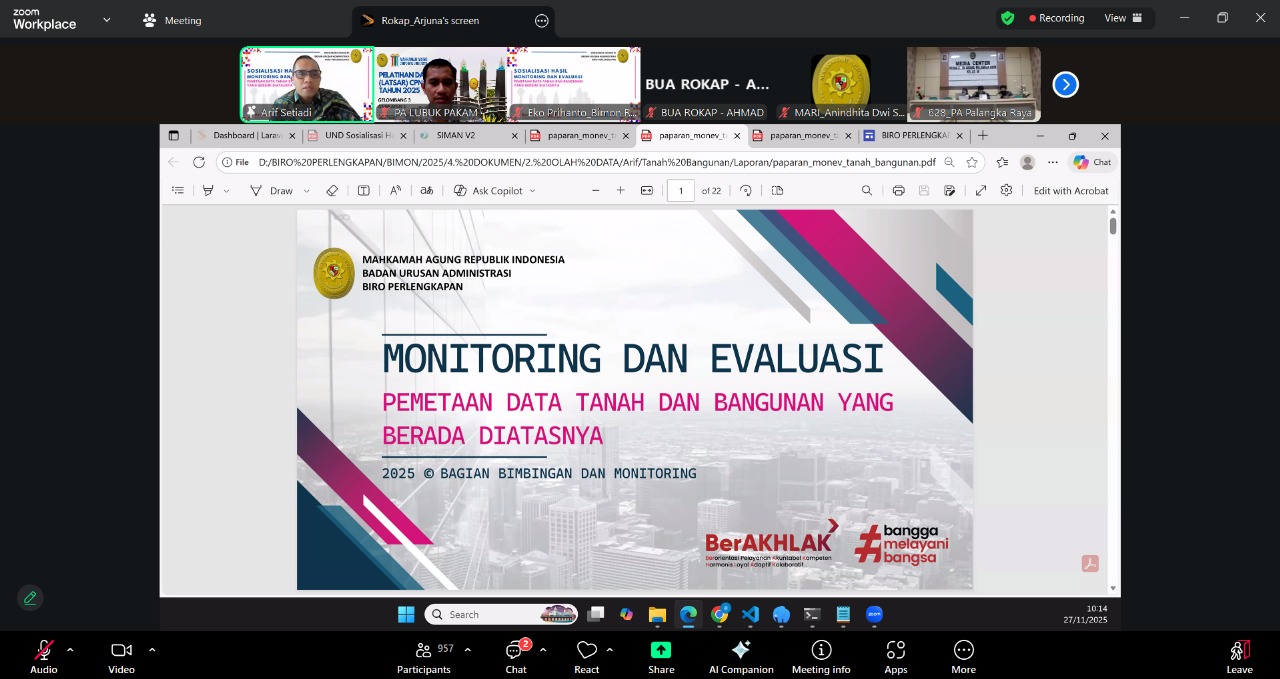This screenshot has width=1280, height=679.
Task: Start camera with the Video button
Action: tap(121, 656)
